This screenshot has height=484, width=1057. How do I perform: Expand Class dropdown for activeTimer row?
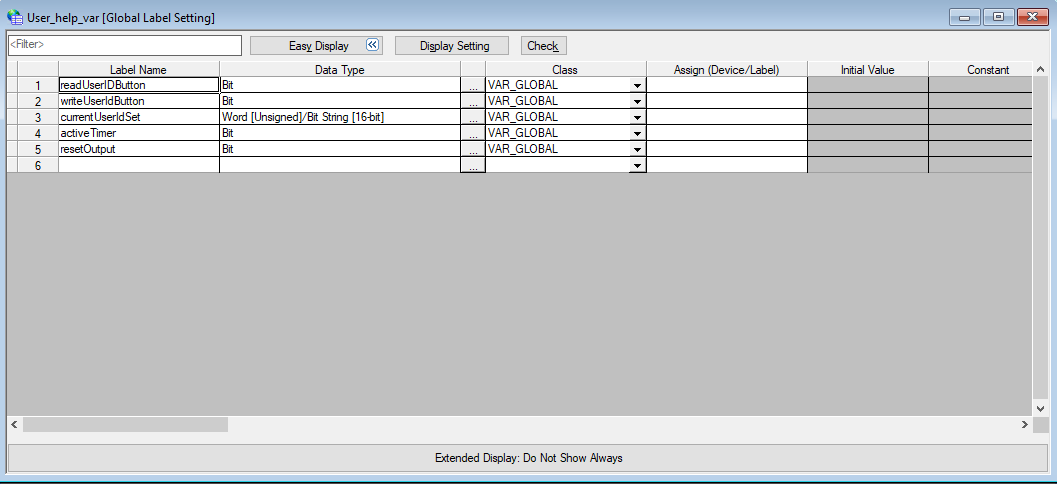pos(637,133)
